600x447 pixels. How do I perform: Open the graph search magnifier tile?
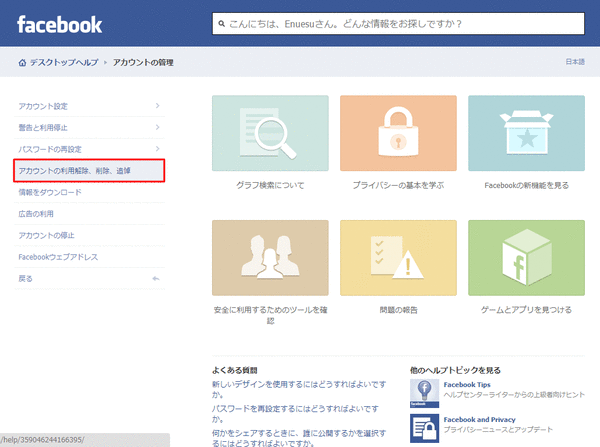[x=270, y=133]
